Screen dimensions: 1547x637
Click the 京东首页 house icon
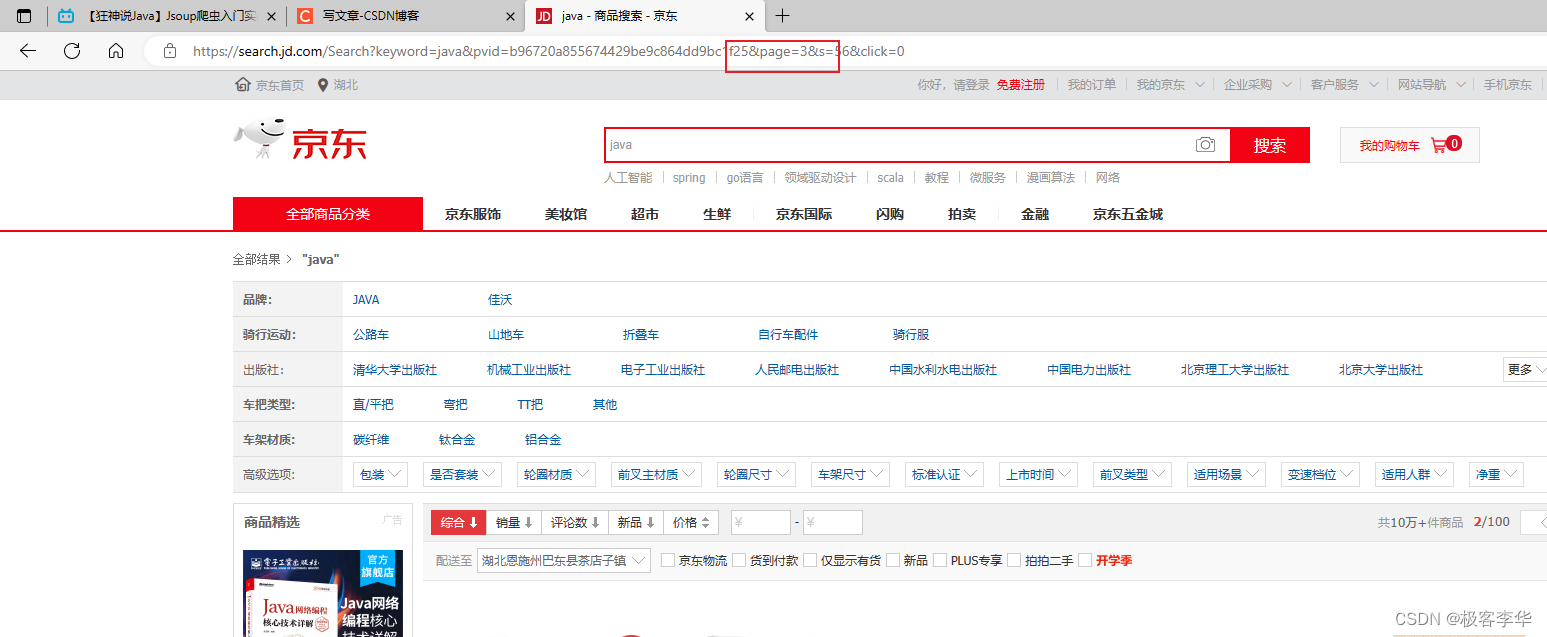point(242,85)
